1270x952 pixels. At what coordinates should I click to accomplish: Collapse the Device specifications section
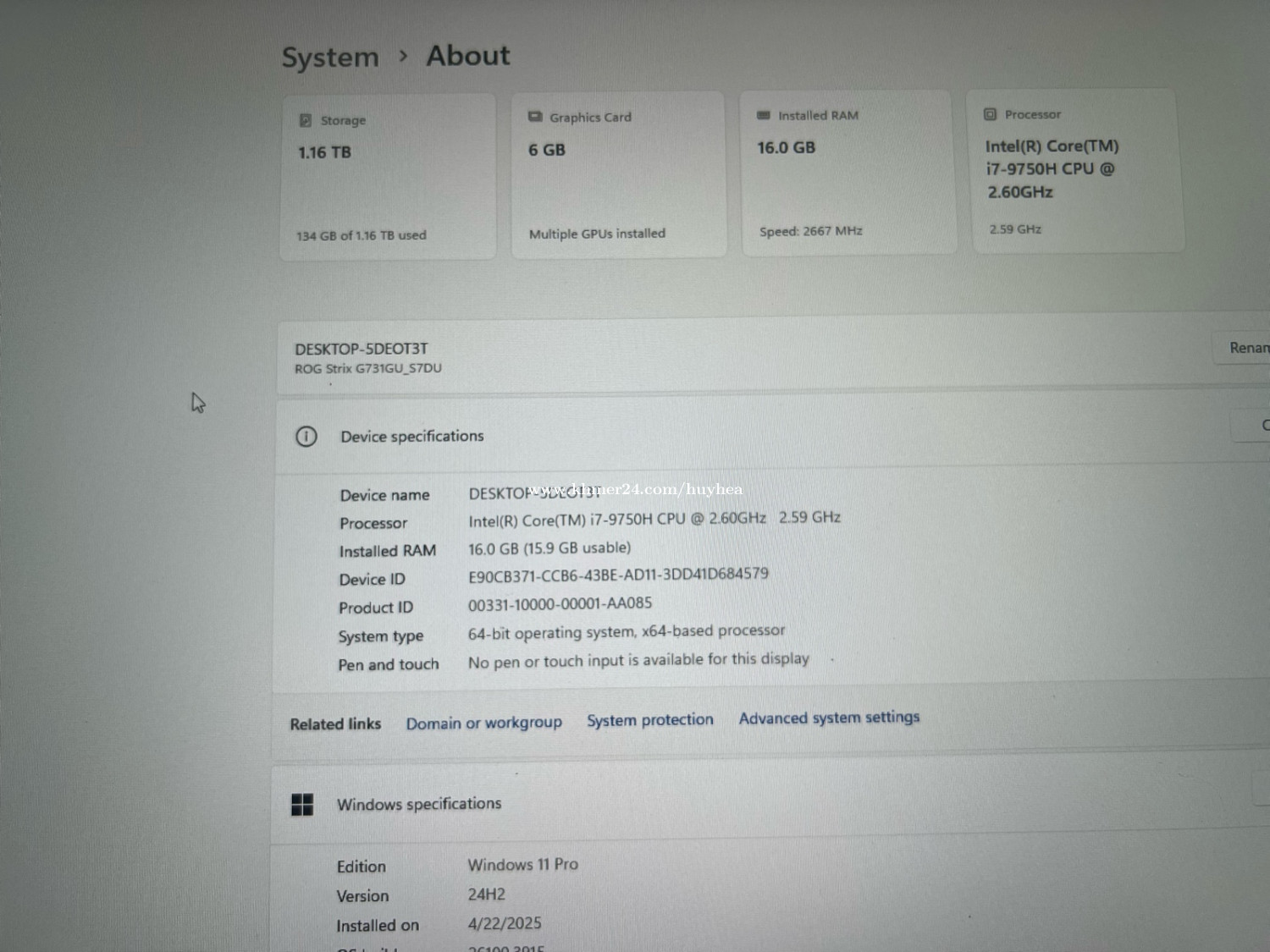[770, 434]
